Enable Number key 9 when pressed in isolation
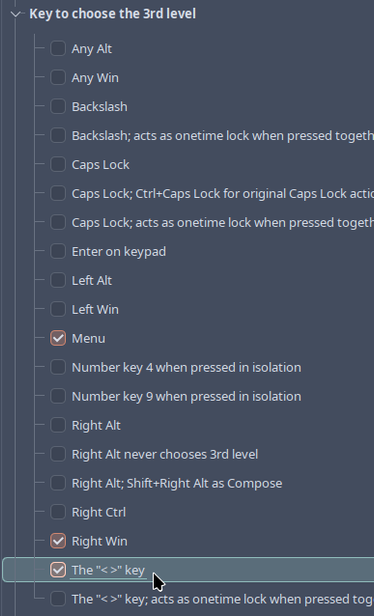This screenshot has height=616, width=374. [58, 396]
